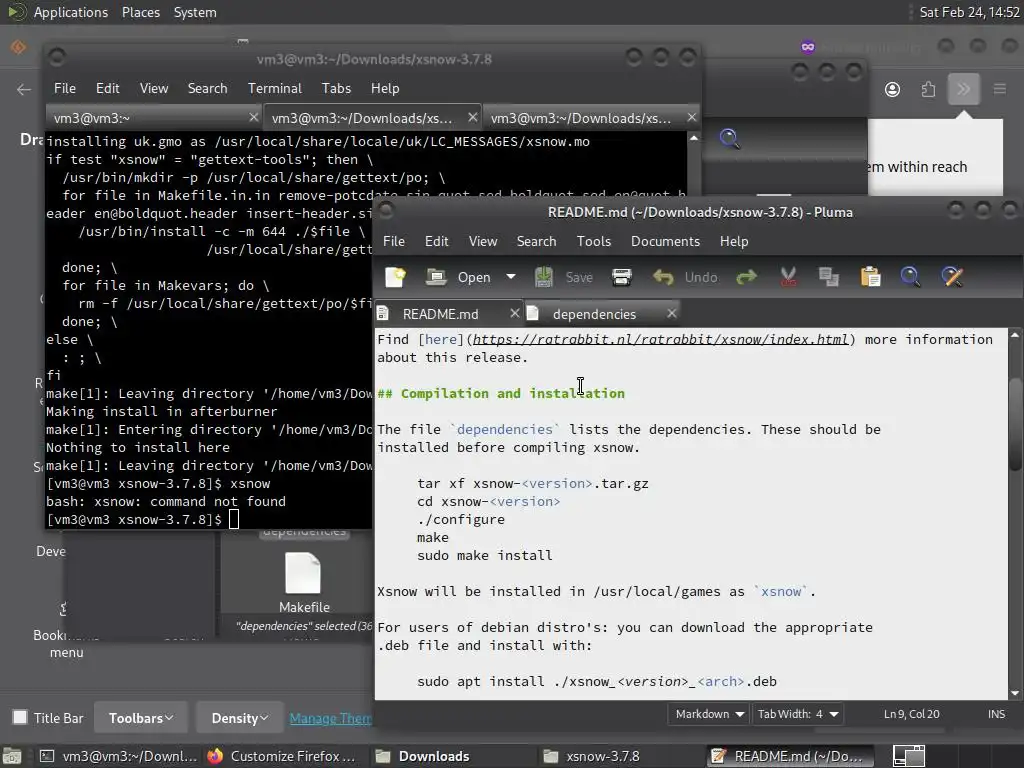Open the Markdown syntax mode dropdown

point(709,714)
